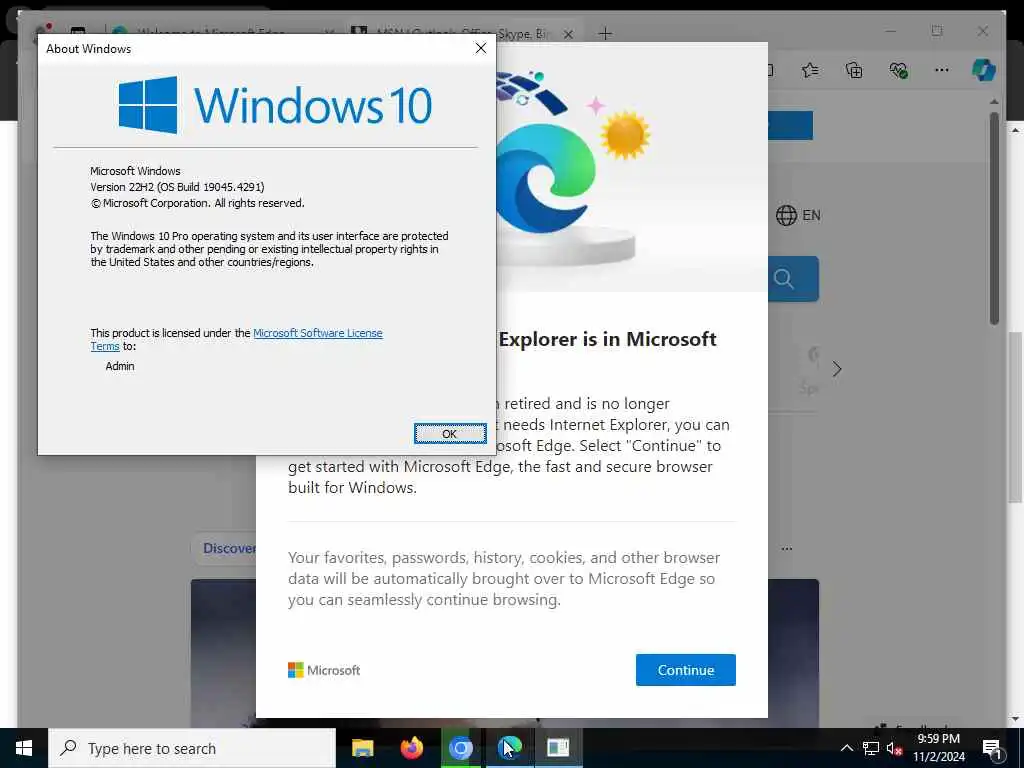Open the Copilot icon in Edge

tap(984, 70)
